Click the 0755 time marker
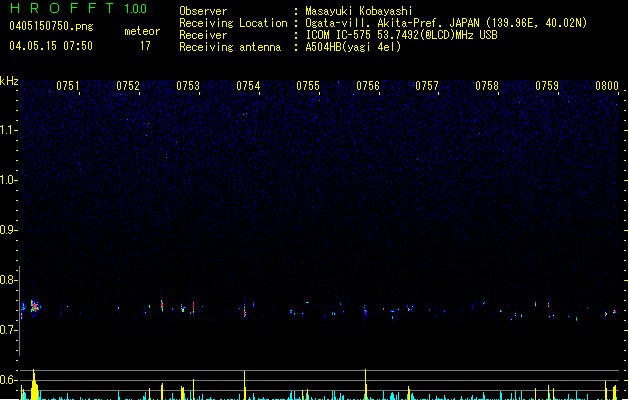Viewport: 629px width, 400px height. (308, 86)
